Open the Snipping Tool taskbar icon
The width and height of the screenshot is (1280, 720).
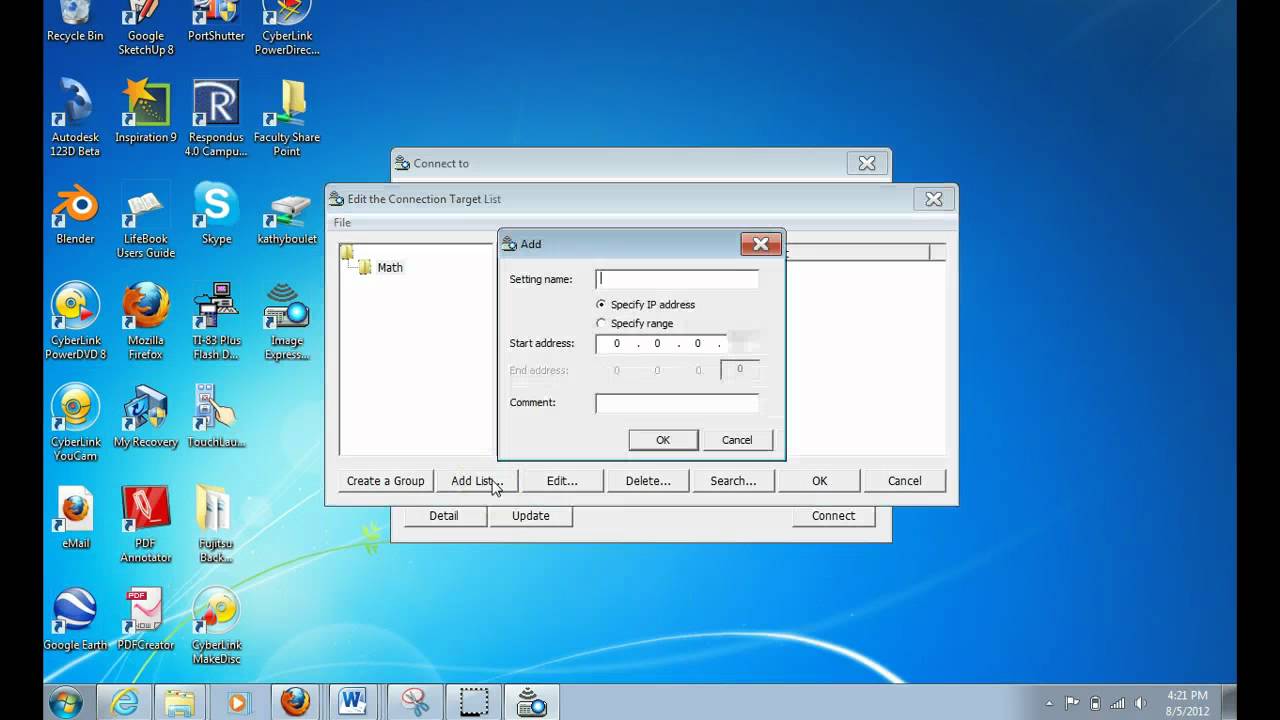coord(415,703)
